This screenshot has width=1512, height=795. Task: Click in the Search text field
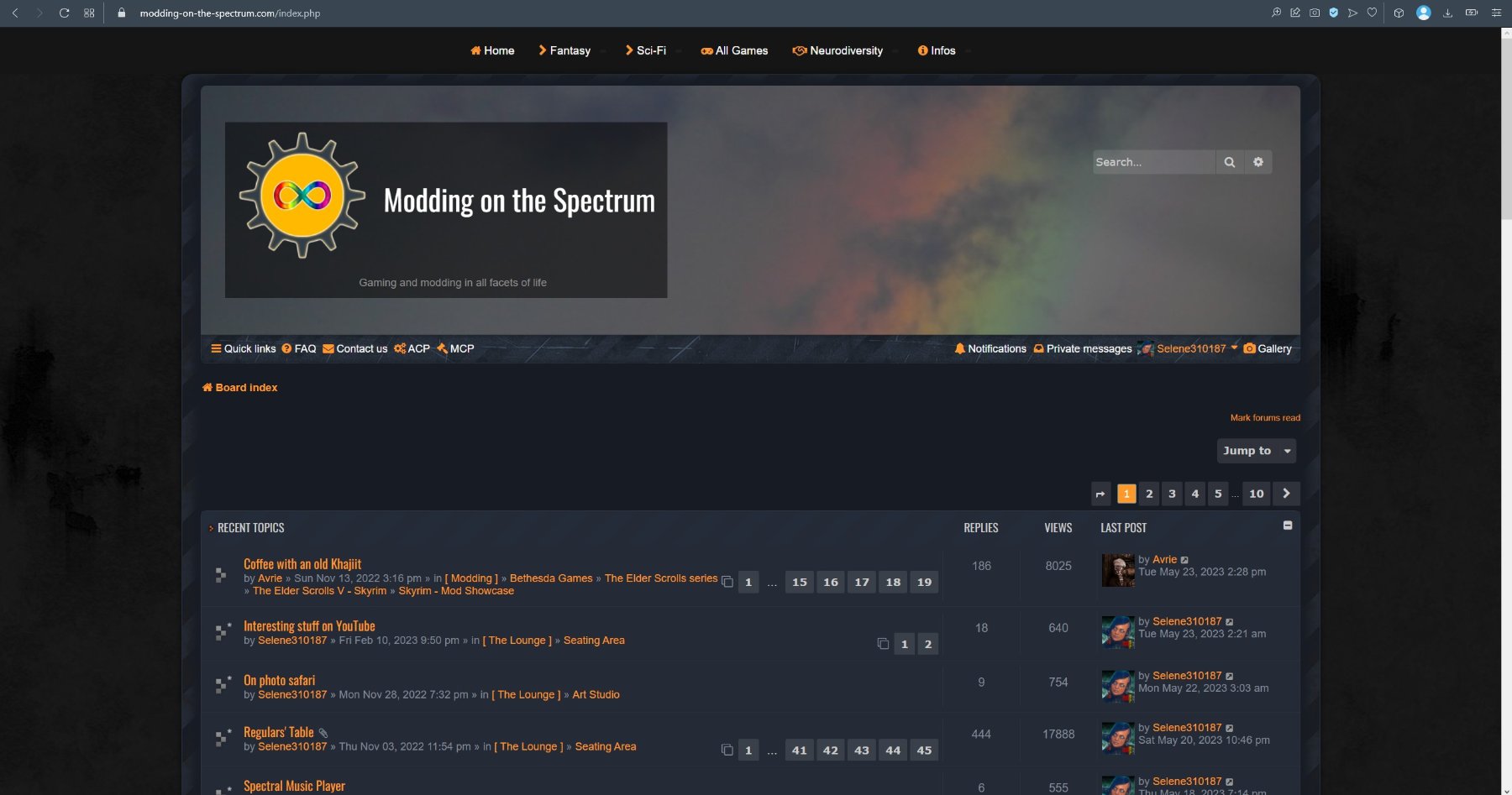coord(1152,162)
